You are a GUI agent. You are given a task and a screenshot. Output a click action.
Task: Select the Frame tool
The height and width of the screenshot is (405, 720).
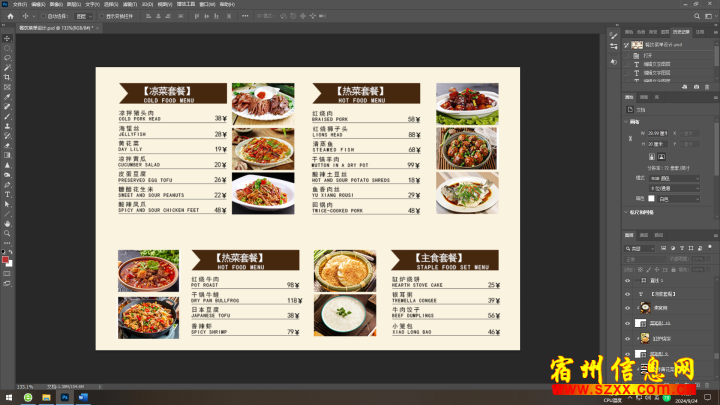point(7,87)
